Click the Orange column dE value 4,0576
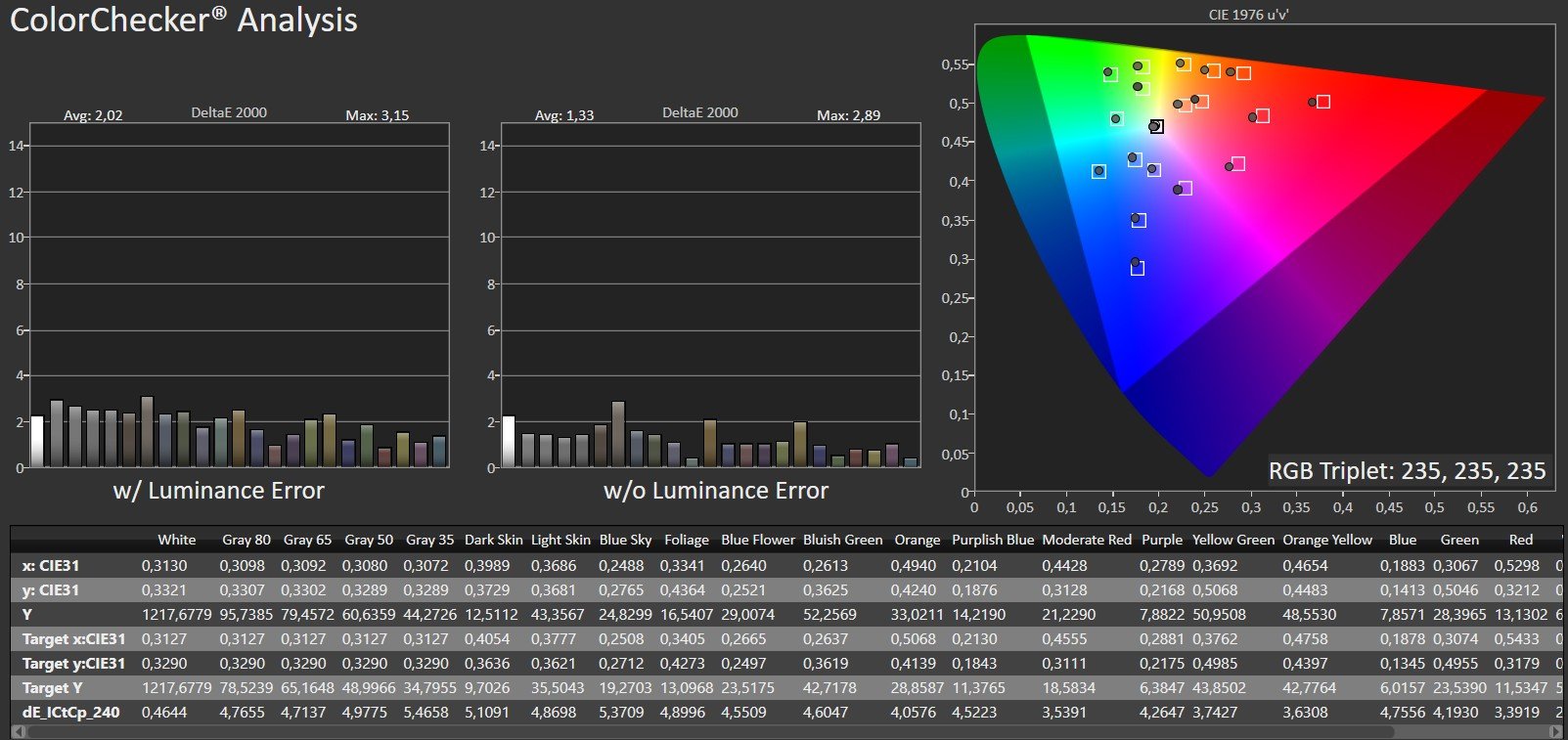This screenshot has width=1568, height=740. tap(913, 712)
